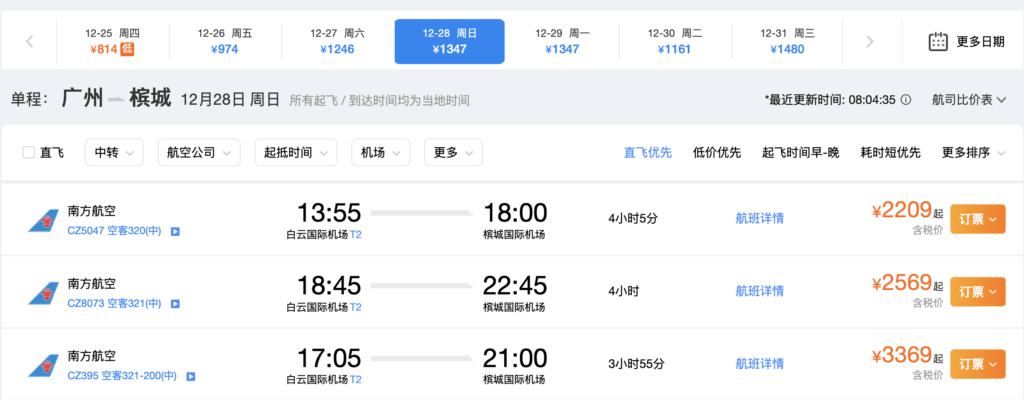Screen dimensions: 1024x400
Task: Click the China Southern logo for CZ5047
Action: tap(42, 220)
